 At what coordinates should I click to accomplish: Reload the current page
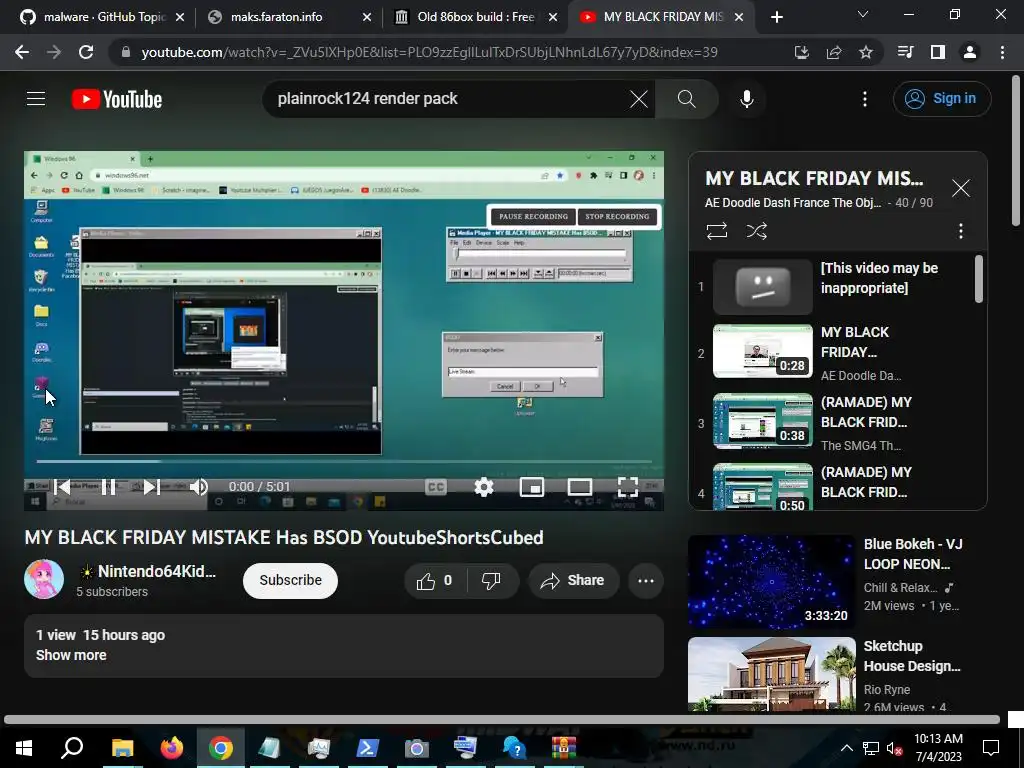point(86,52)
